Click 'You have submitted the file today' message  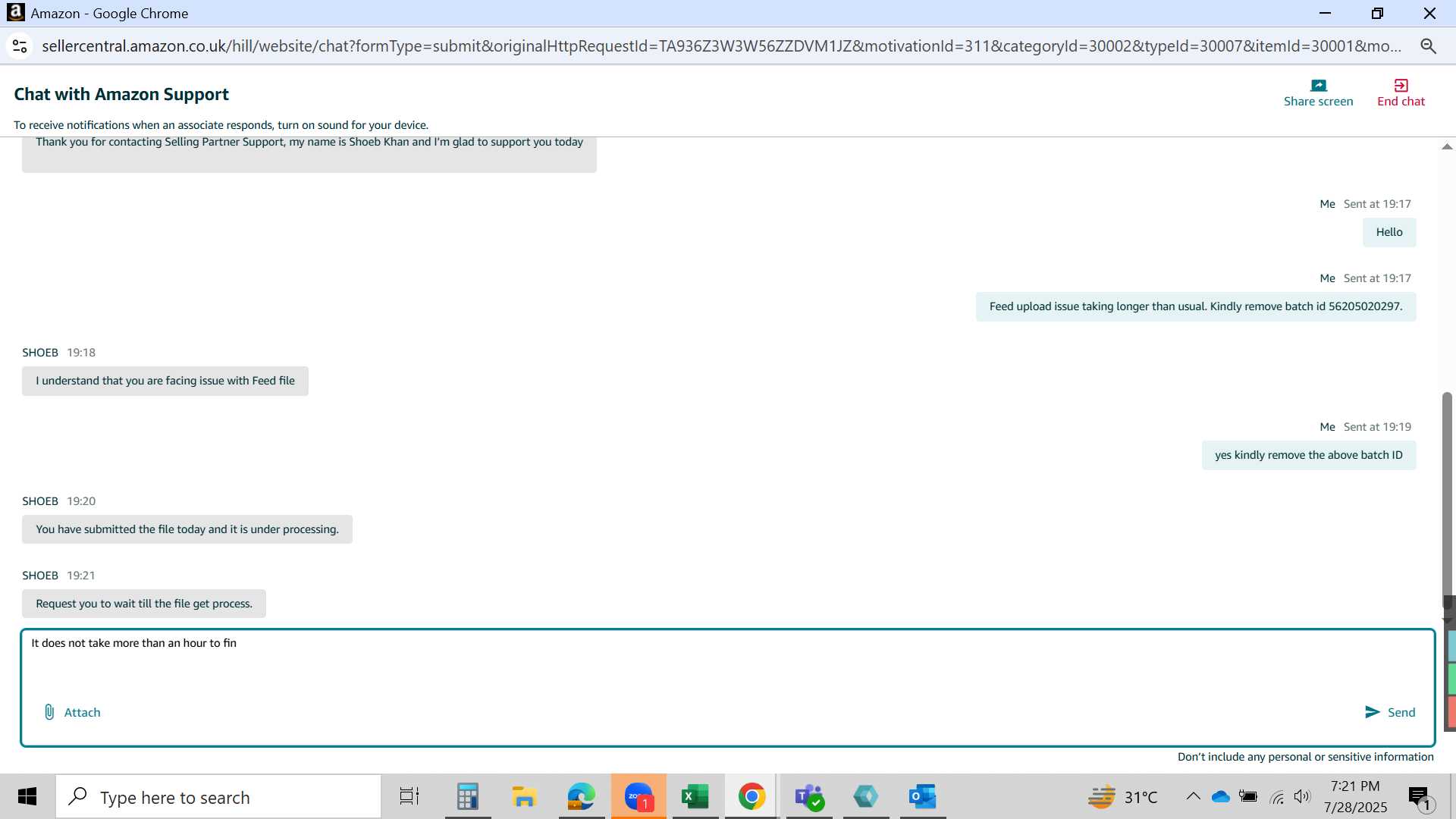coord(187,529)
